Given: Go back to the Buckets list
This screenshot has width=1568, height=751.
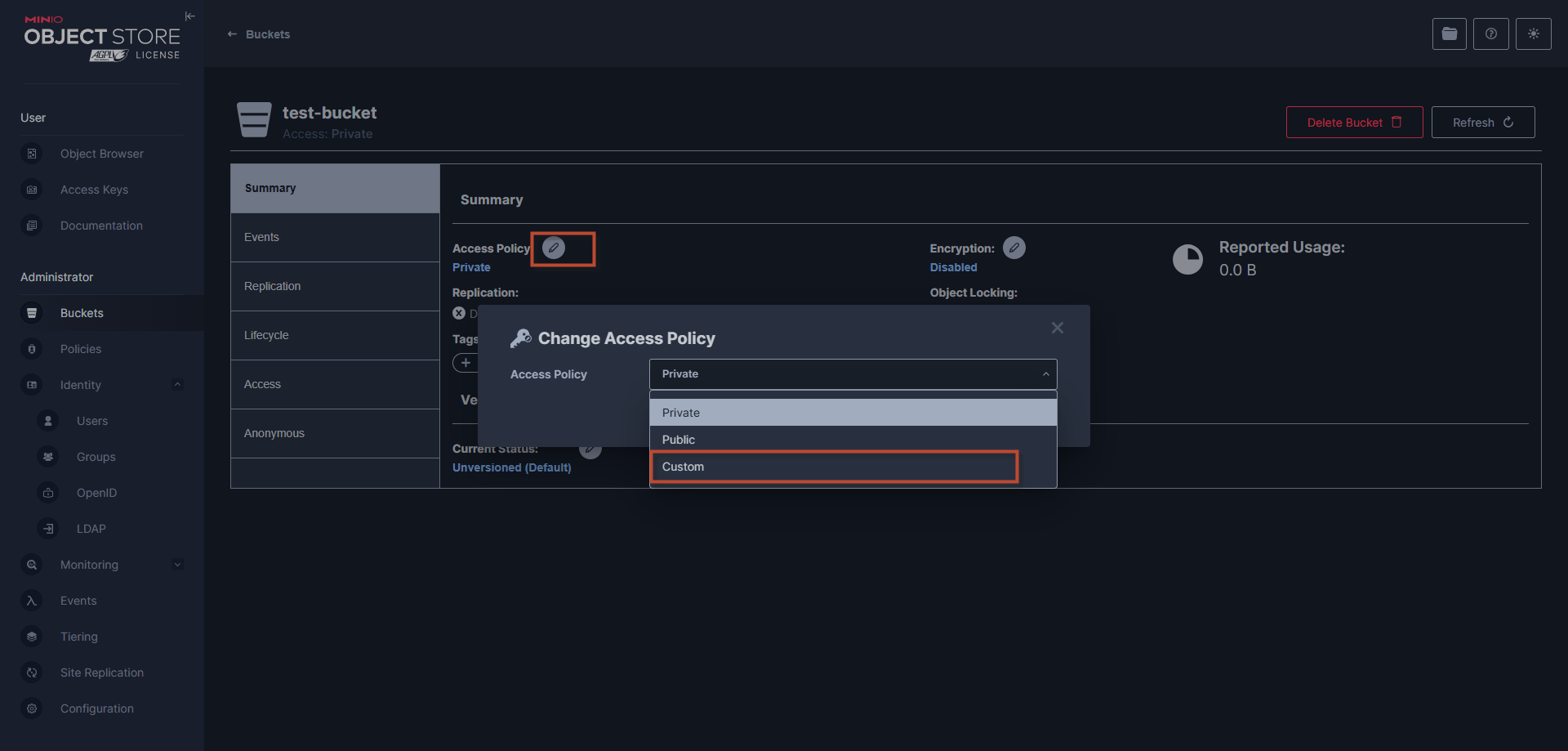Looking at the screenshot, I should (x=259, y=34).
